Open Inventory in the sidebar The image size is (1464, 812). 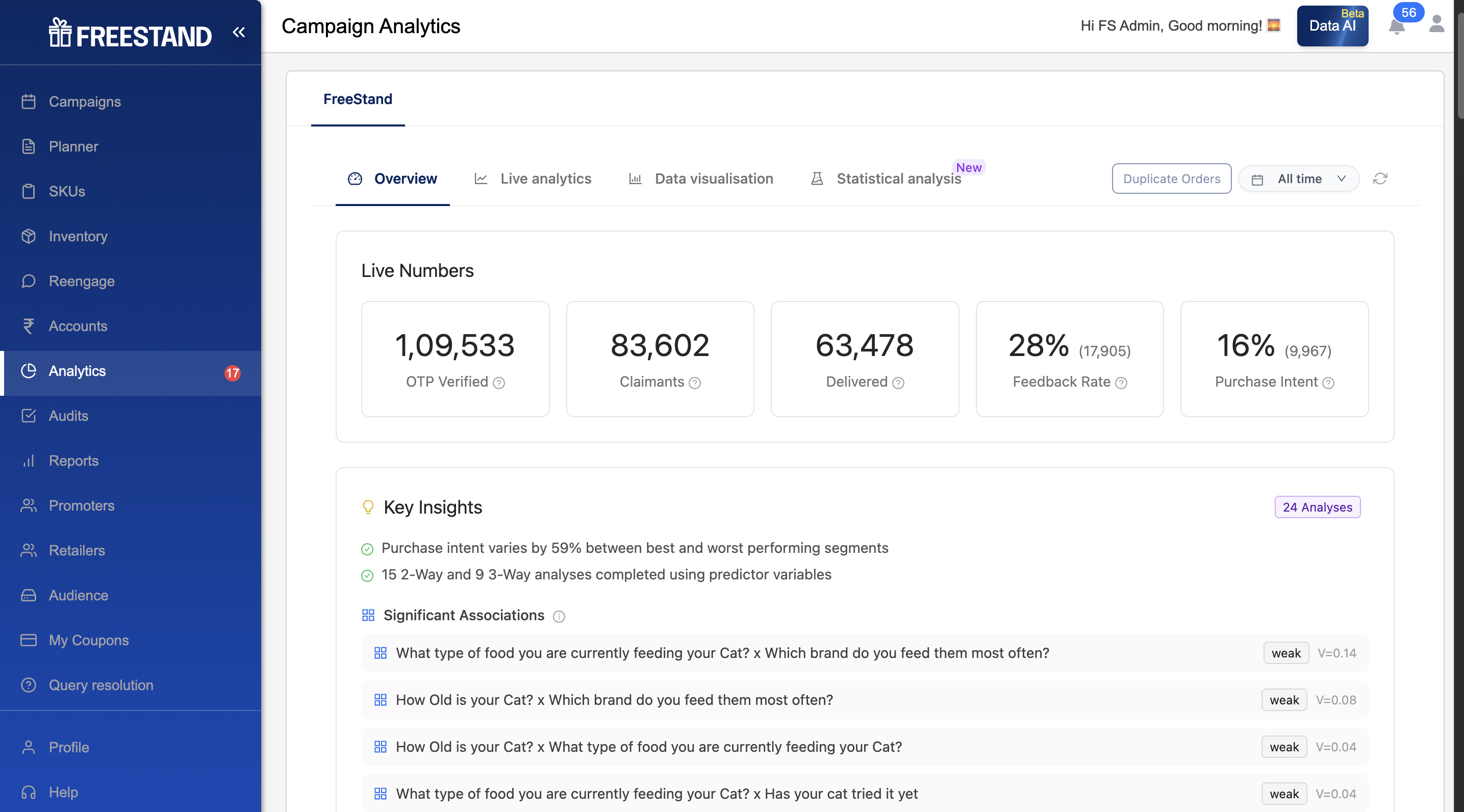(78, 236)
